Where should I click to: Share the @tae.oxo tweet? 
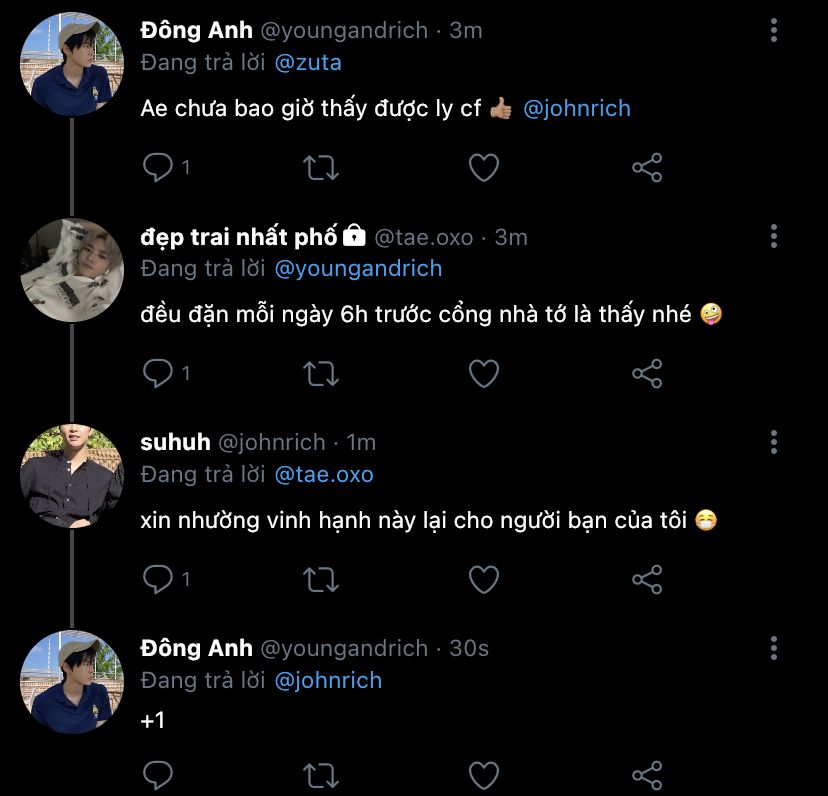click(647, 373)
